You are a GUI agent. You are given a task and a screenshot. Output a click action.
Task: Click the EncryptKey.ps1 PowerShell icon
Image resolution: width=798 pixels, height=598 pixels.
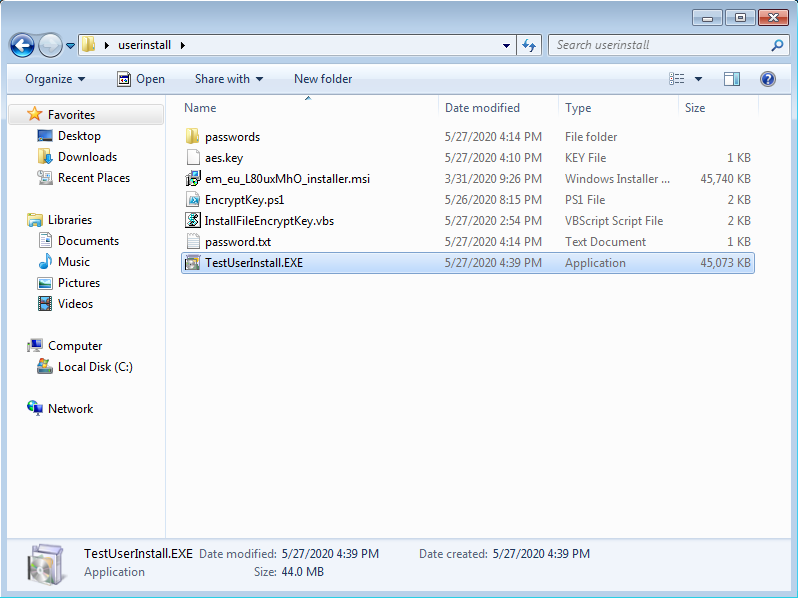193,200
